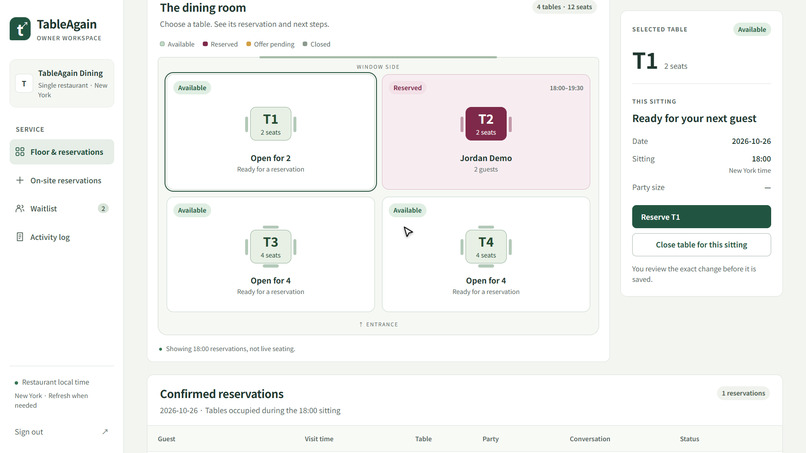Viewport: 806px width, 453px height.
Task: Click the 4 tables · 12 seats badge
Action: pyautogui.click(x=564, y=7)
